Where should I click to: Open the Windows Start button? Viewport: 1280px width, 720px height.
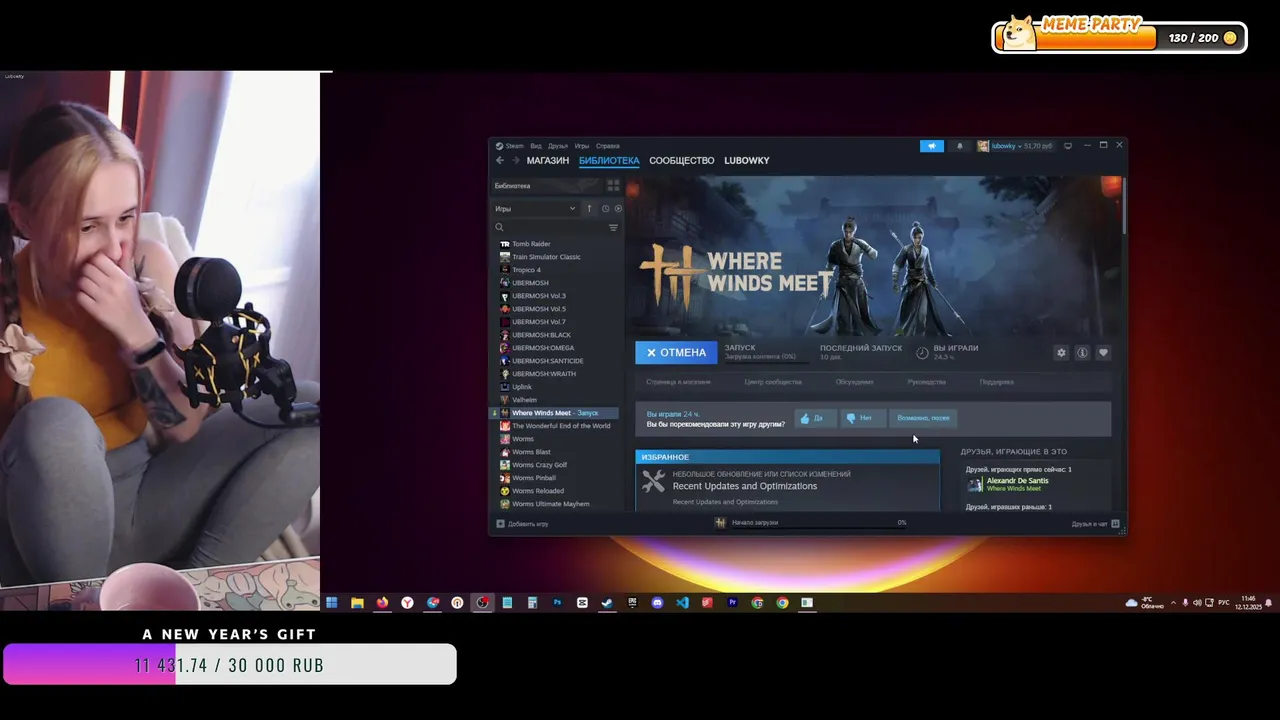[332, 603]
